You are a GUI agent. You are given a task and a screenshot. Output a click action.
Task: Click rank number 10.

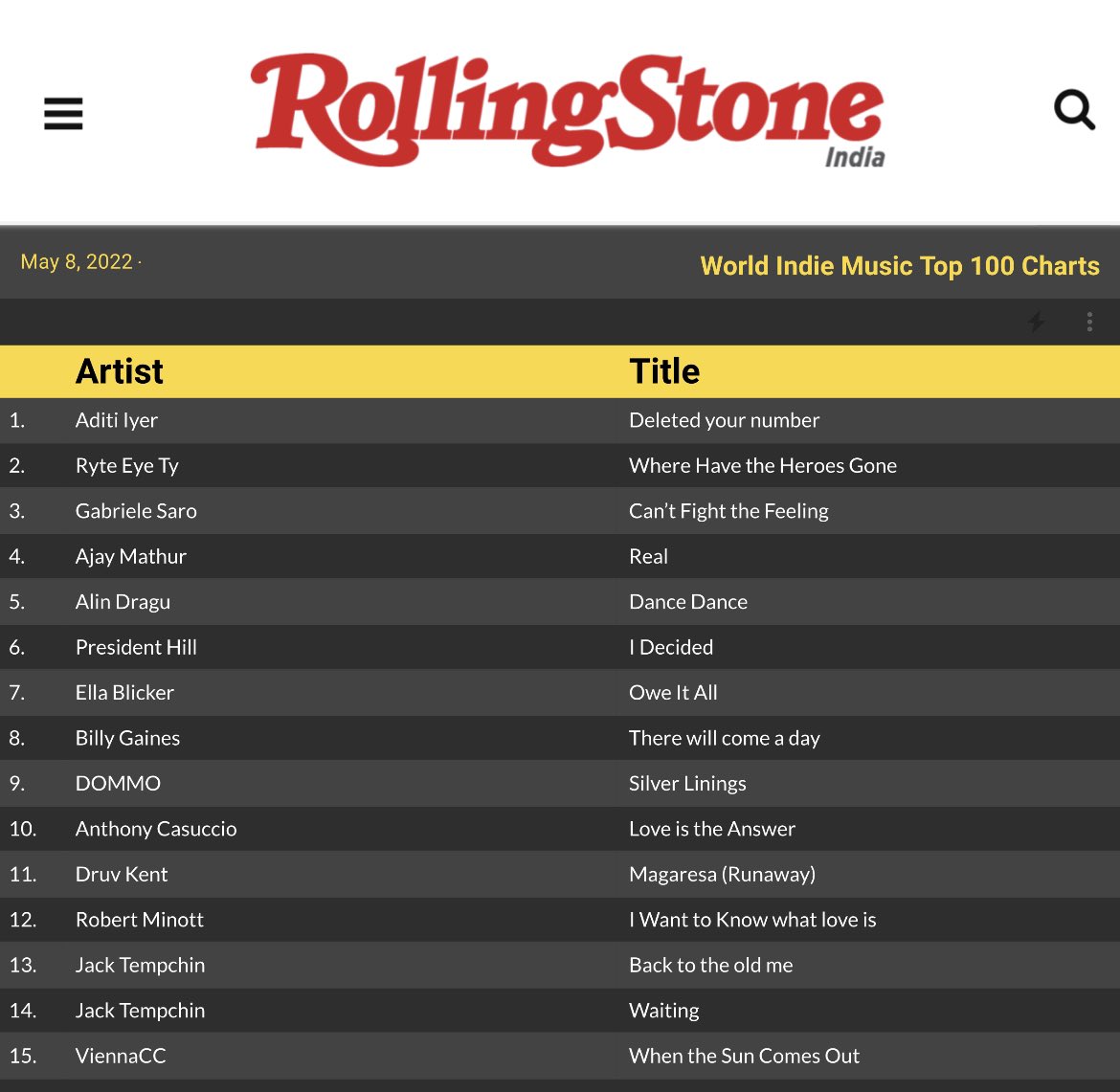pos(23,829)
